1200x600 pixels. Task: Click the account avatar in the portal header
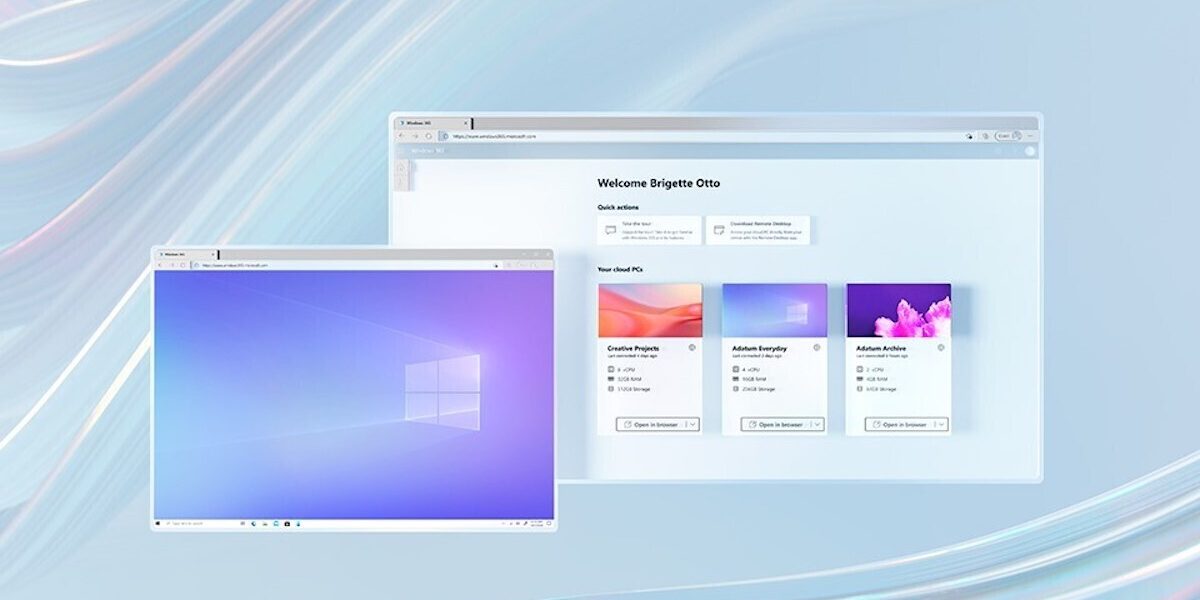click(x=1028, y=150)
